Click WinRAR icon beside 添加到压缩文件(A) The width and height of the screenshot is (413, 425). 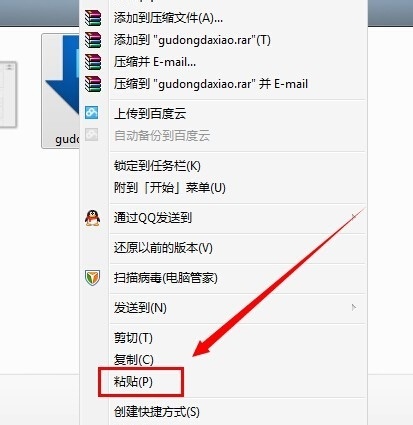pos(93,18)
